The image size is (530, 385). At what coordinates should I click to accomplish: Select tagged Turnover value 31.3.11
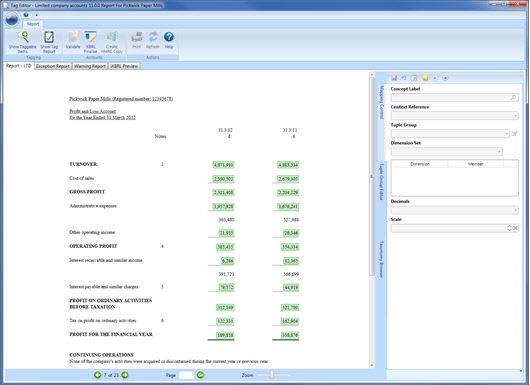[288, 165]
